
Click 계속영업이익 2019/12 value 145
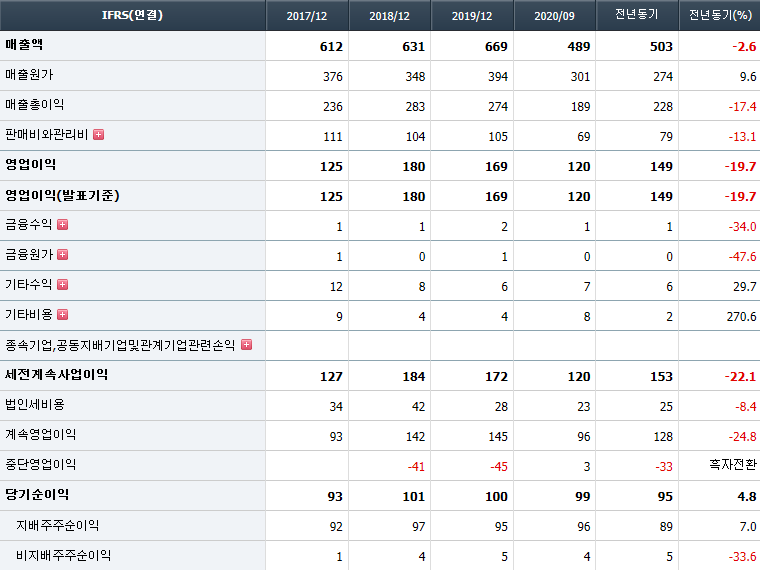[498, 437]
